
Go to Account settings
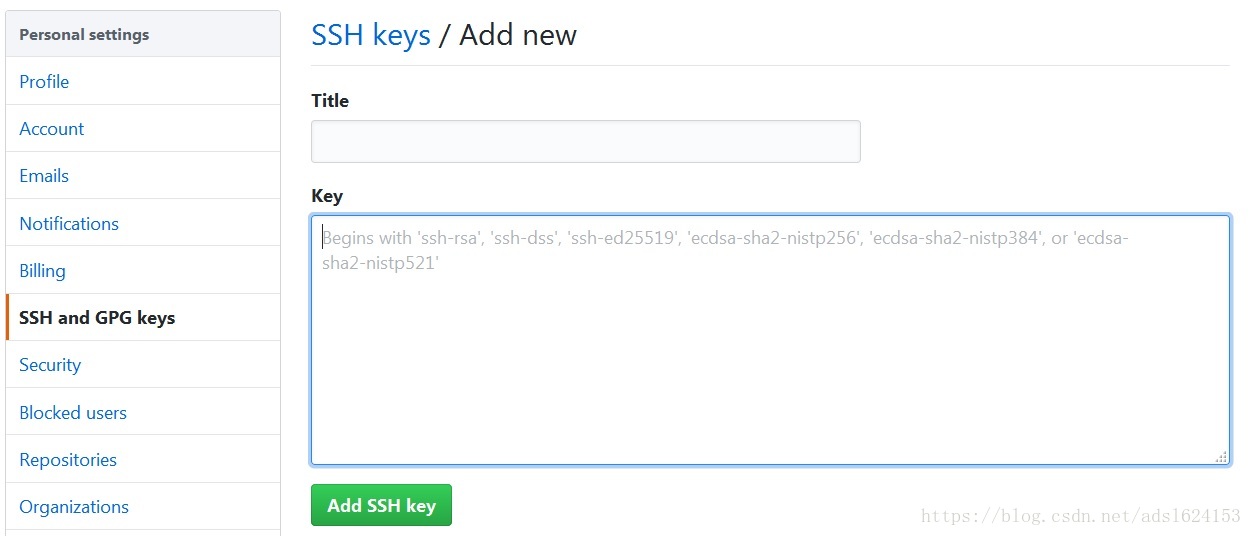[x=52, y=129]
